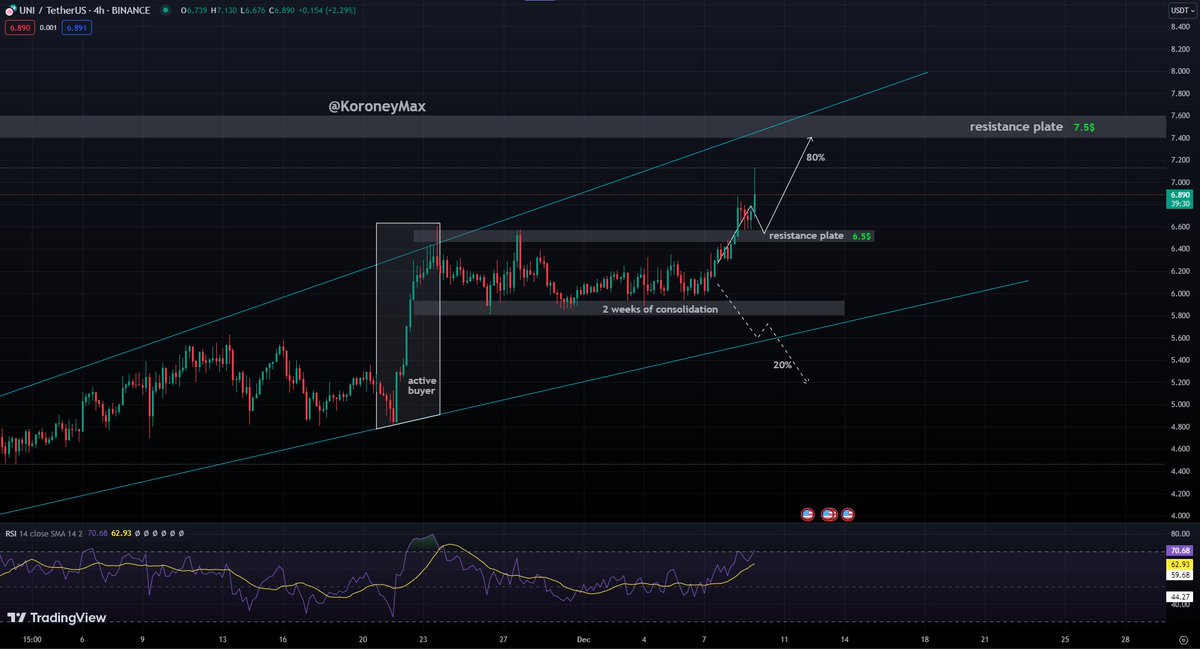Click the 'Dec' label on time axis
The image size is (1200, 649).
tap(582, 638)
